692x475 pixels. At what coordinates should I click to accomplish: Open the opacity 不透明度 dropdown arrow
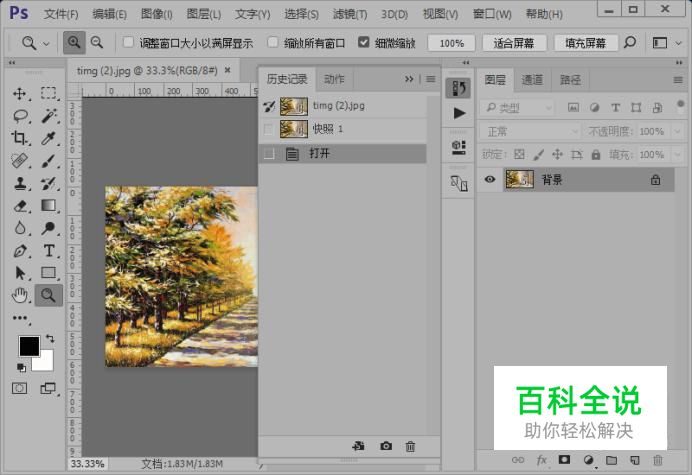pos(677,132)
